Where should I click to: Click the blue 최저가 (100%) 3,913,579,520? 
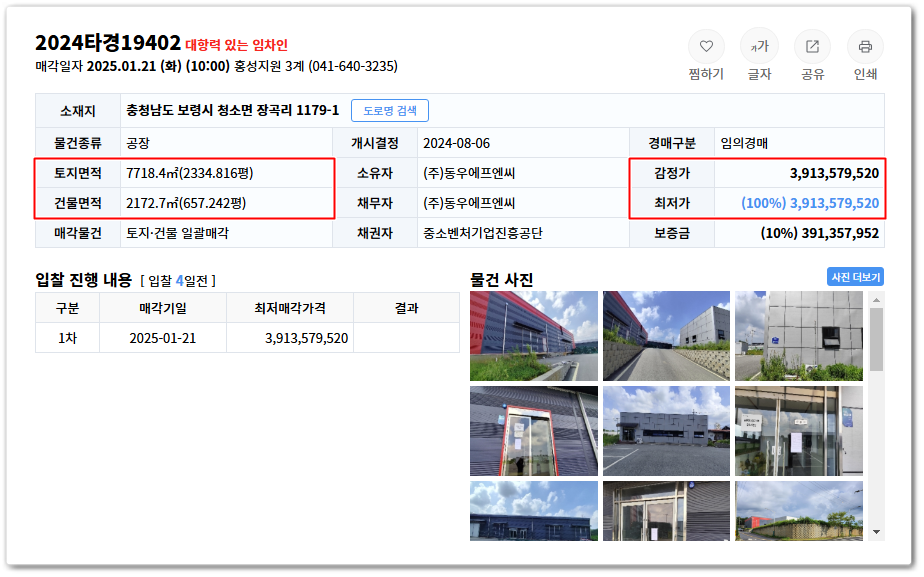[810, 203]
